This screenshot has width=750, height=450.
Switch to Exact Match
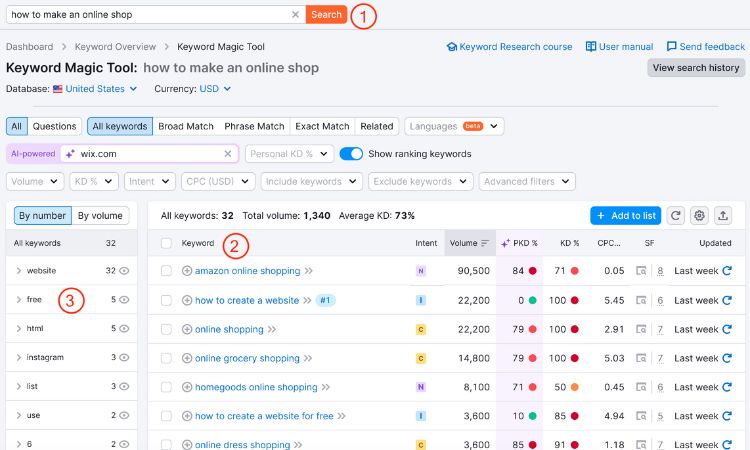[322, 126]
